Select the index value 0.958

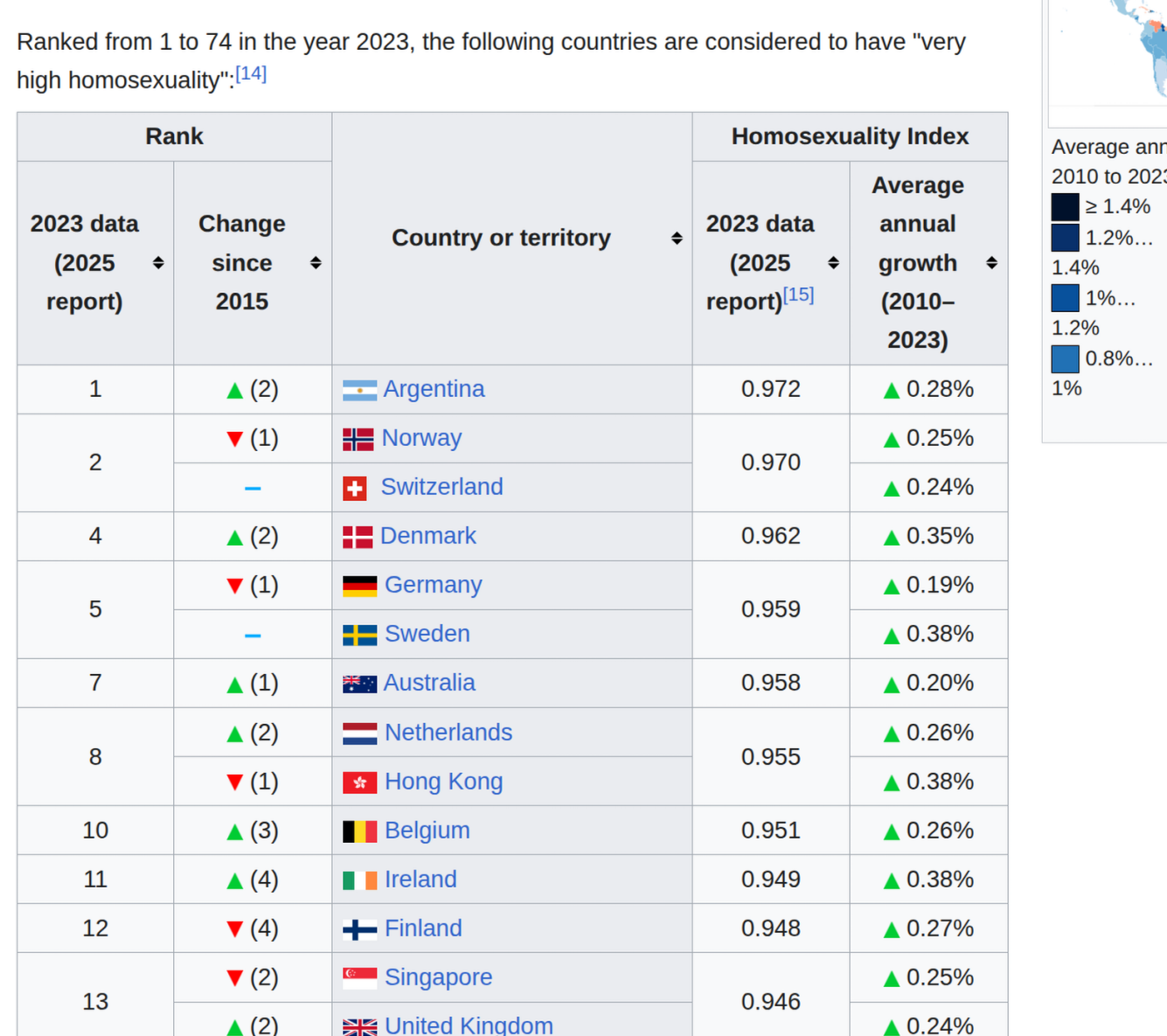[770, 683]
